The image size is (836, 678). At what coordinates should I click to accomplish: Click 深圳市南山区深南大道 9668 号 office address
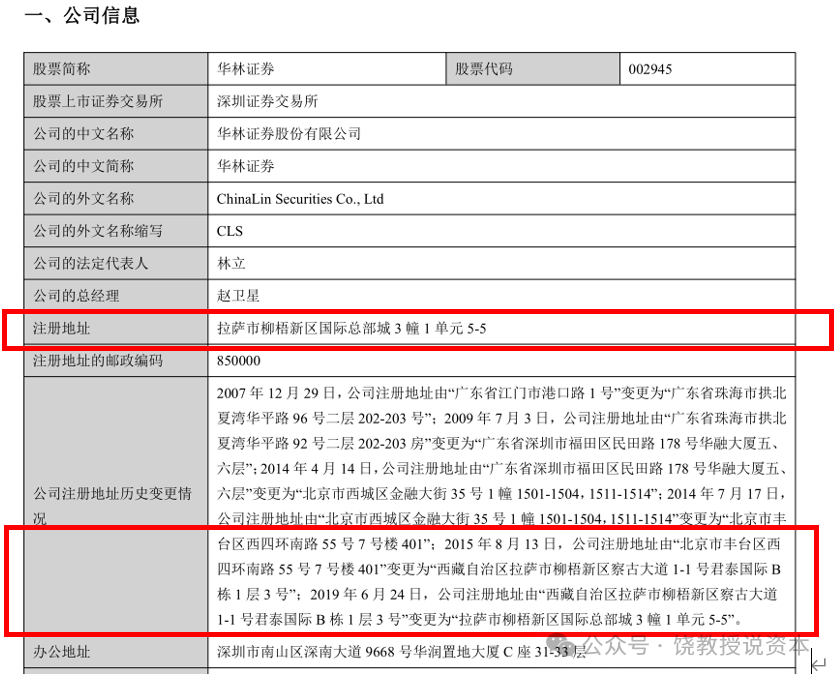click(x=401, y=651)
